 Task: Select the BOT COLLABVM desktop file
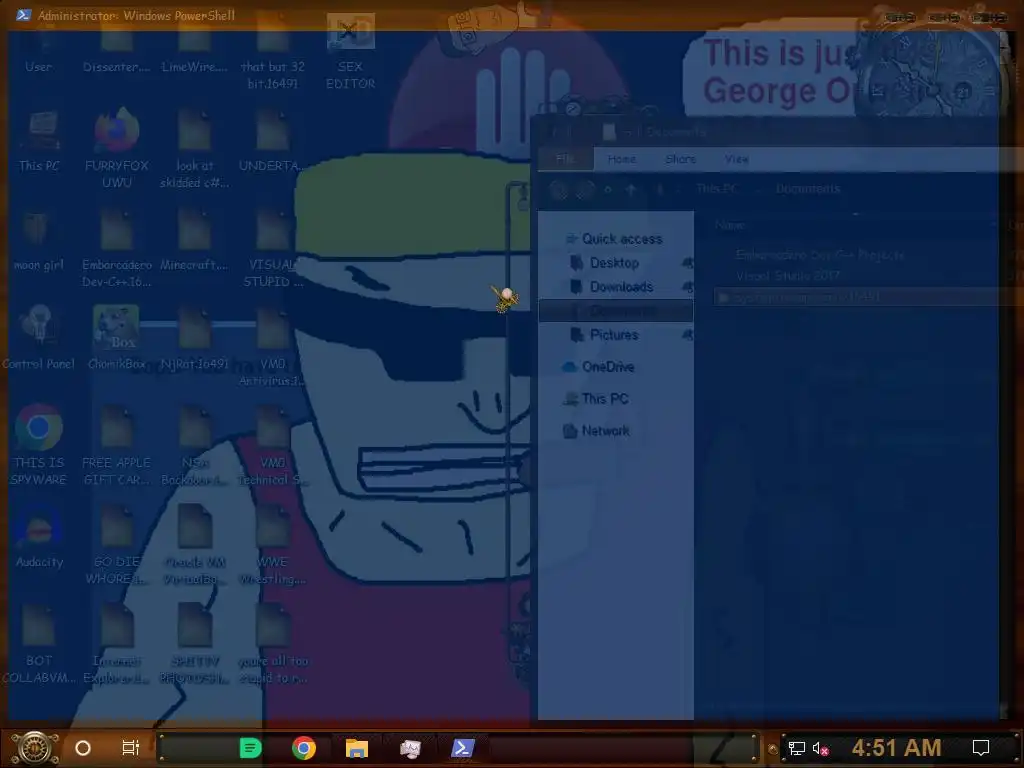click(39, 644)
